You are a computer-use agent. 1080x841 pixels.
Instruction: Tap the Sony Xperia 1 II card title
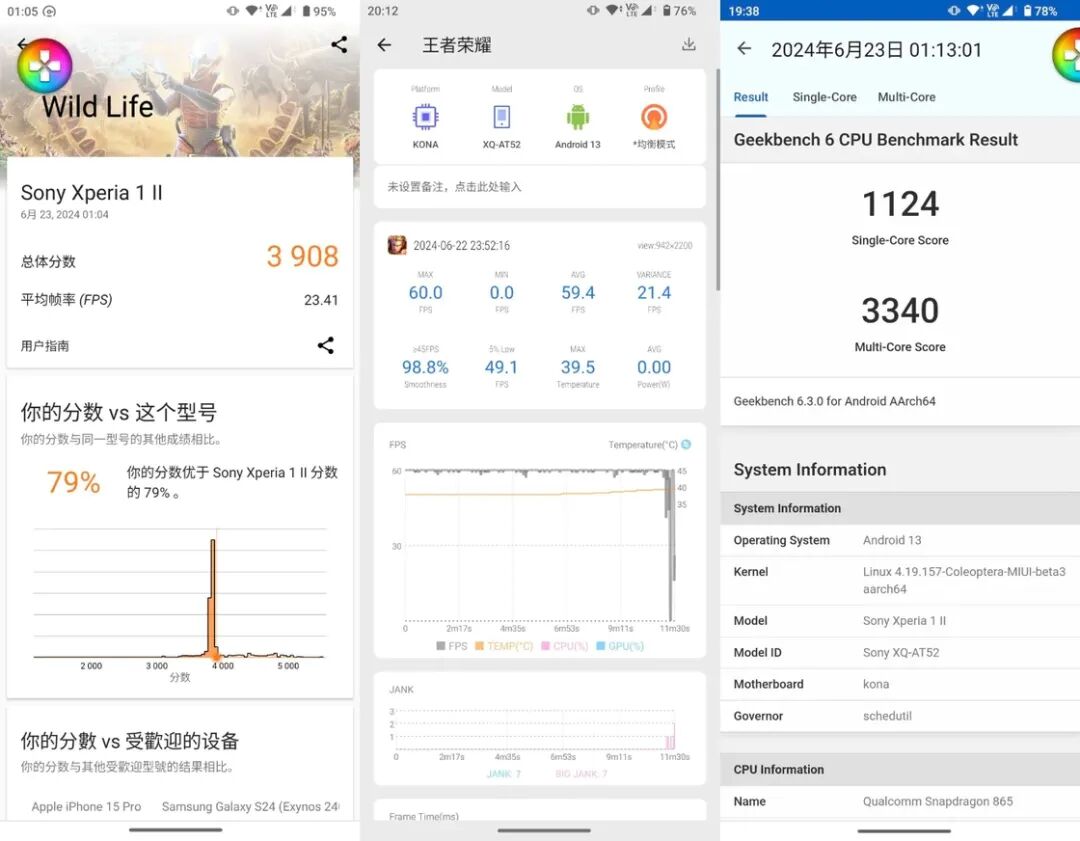(x=92, y=193)
